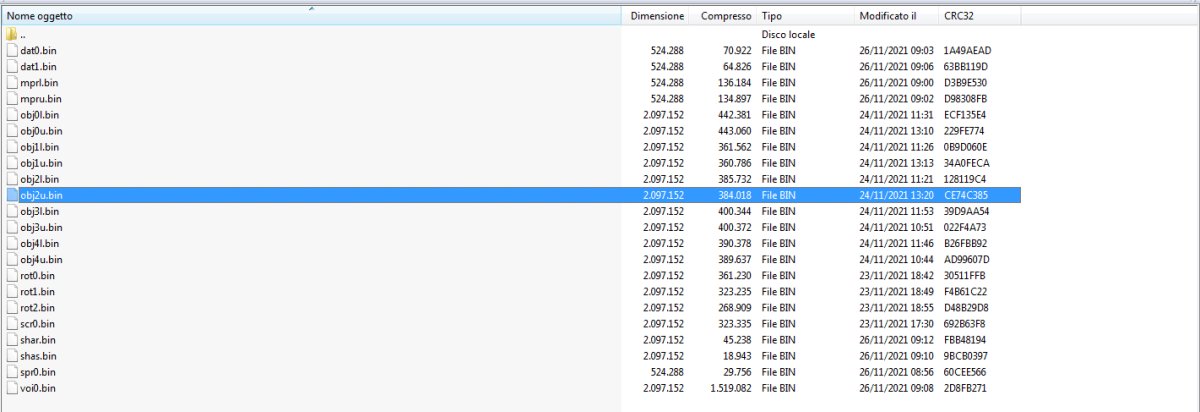Click the mprl.bin file icon
Viewport: 1200px width, 412px height.
(x=11, y=82)
